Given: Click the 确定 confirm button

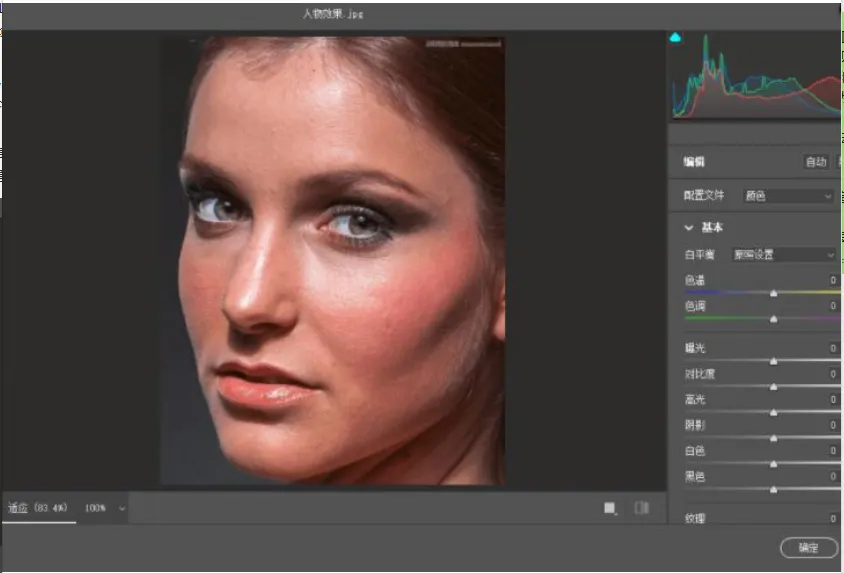Looking at the screenshot, I should [808, 548].
